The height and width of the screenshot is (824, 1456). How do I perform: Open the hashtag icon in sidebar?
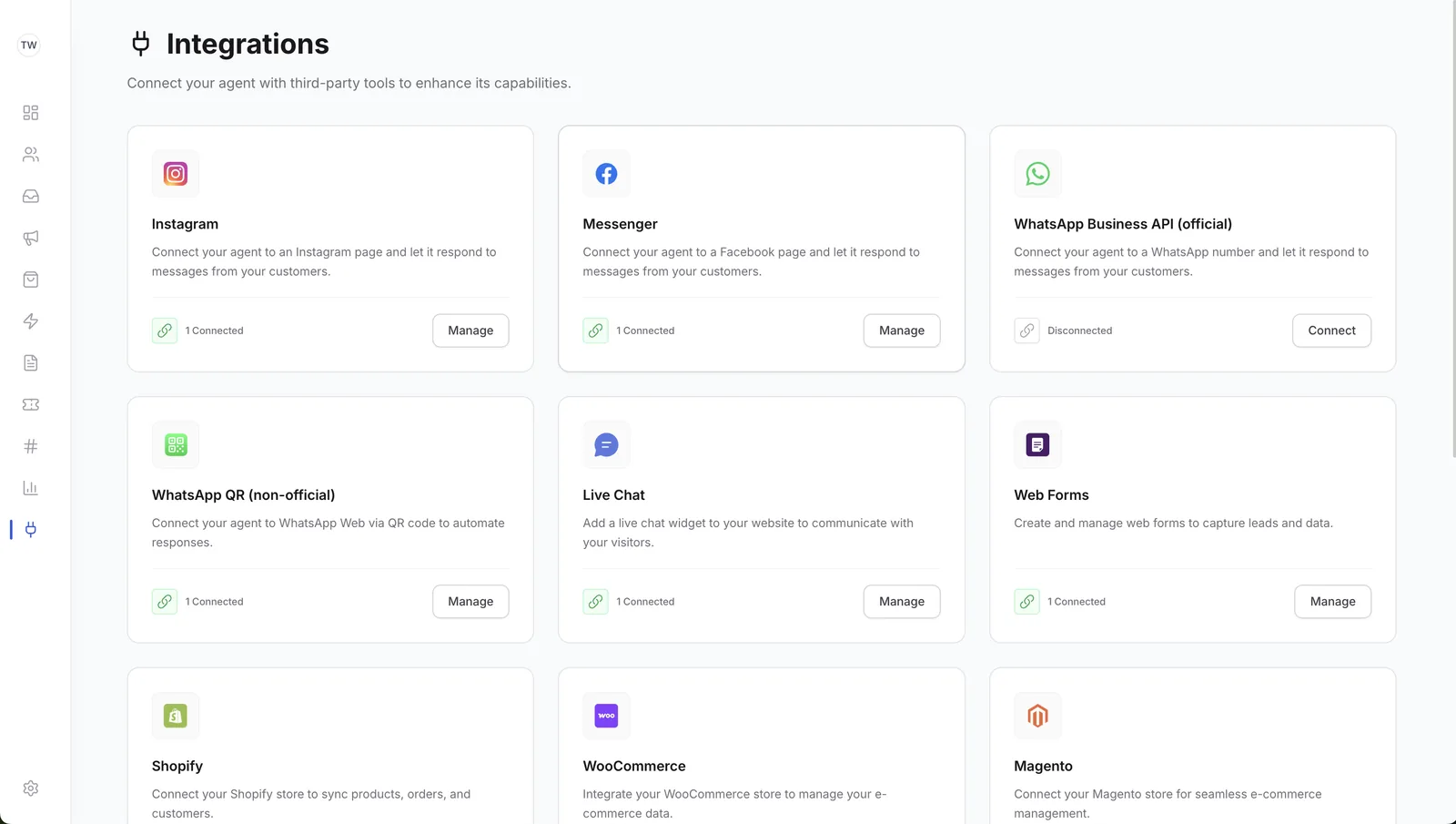(x=30, y=446)
